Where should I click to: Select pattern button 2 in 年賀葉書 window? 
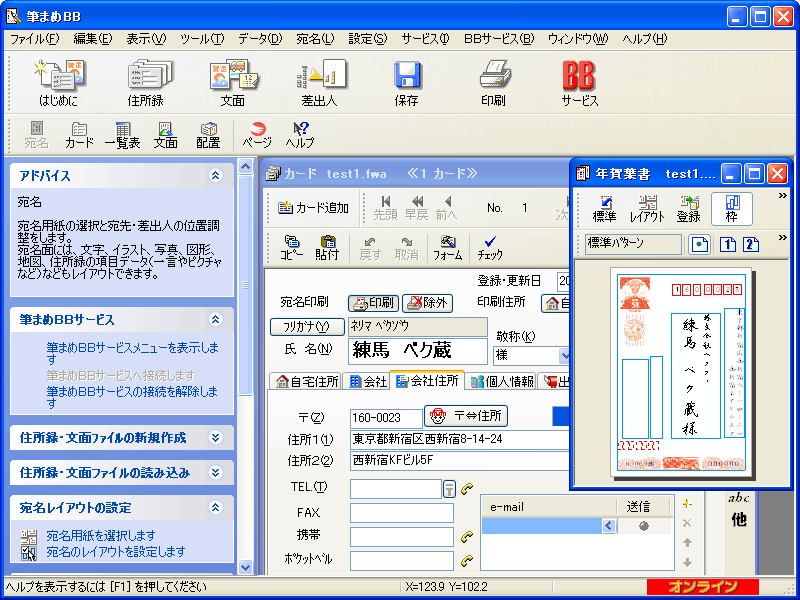point(751,244)
